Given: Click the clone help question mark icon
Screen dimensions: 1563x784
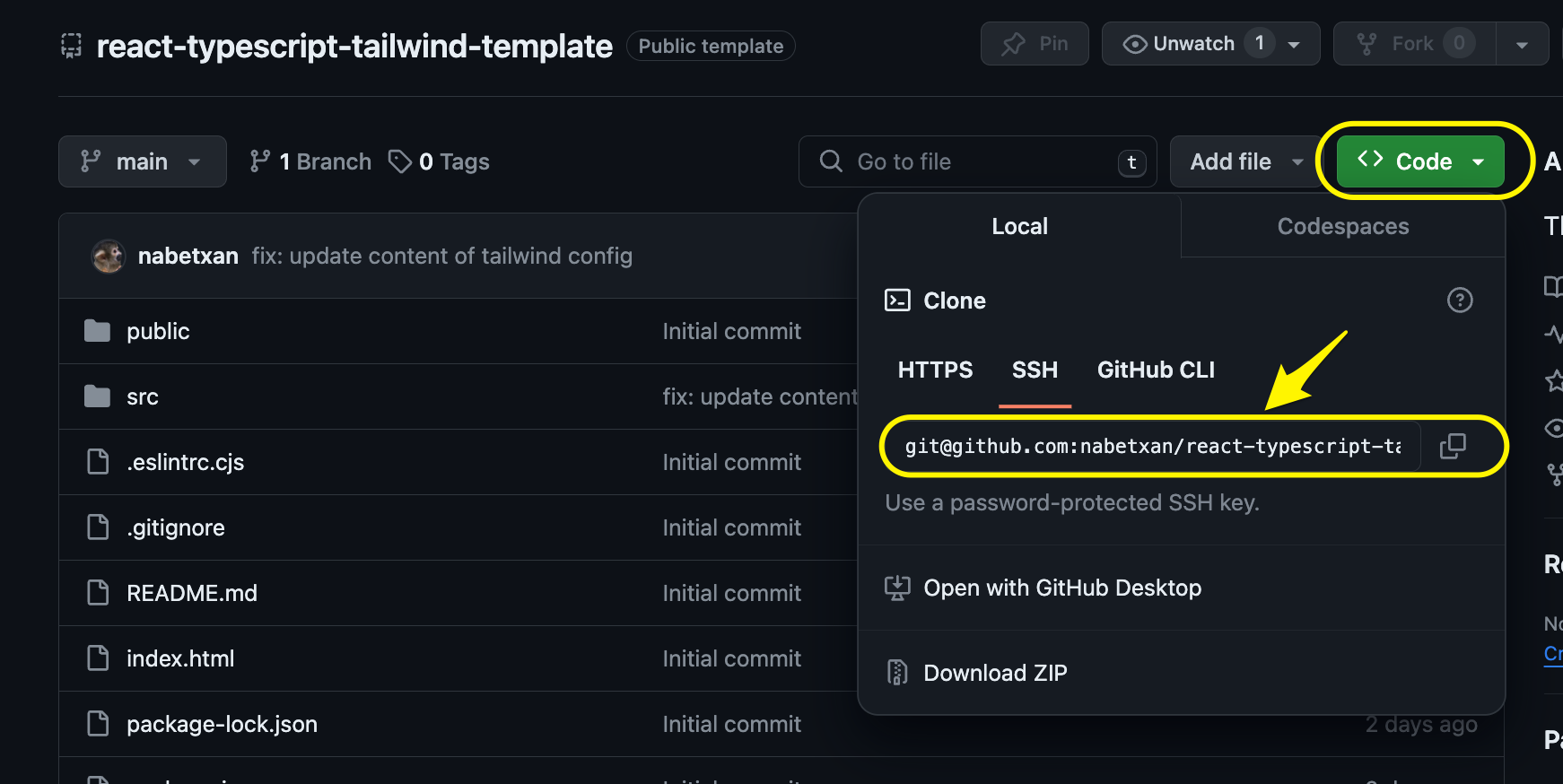Looking at the screenshot, I should (1460, 301).
